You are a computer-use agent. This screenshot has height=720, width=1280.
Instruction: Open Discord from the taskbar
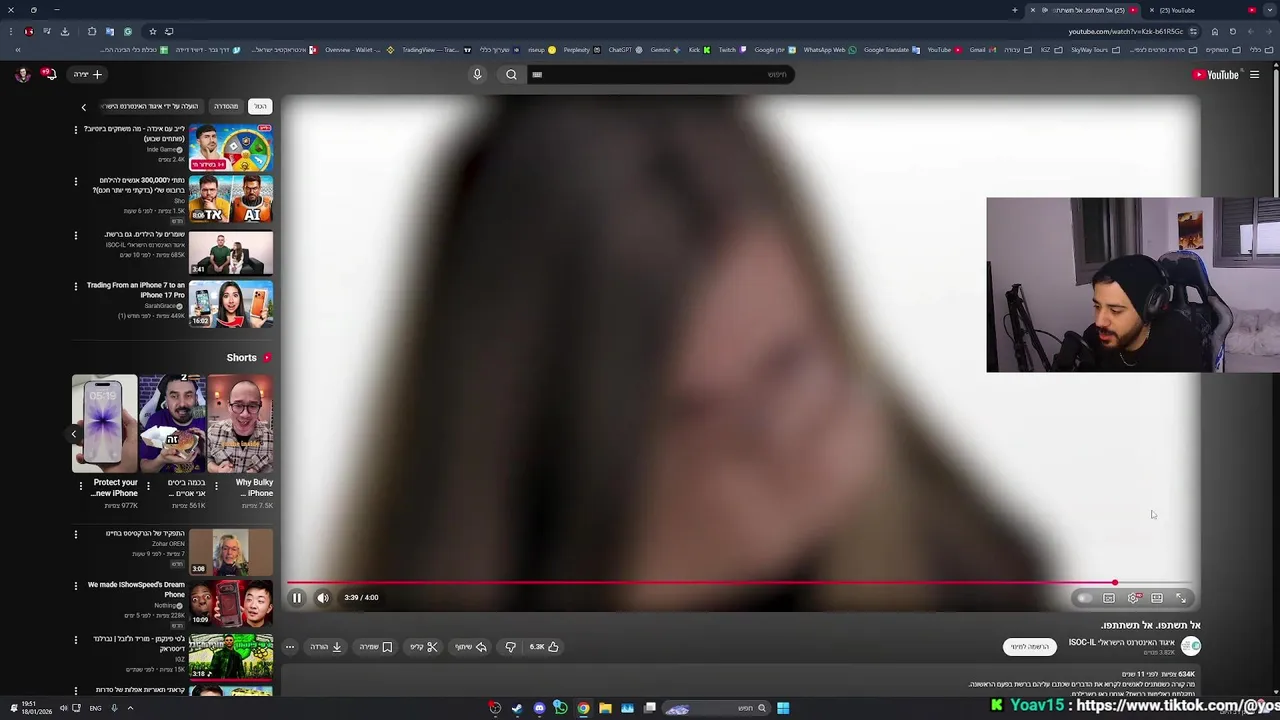(539, 708)
